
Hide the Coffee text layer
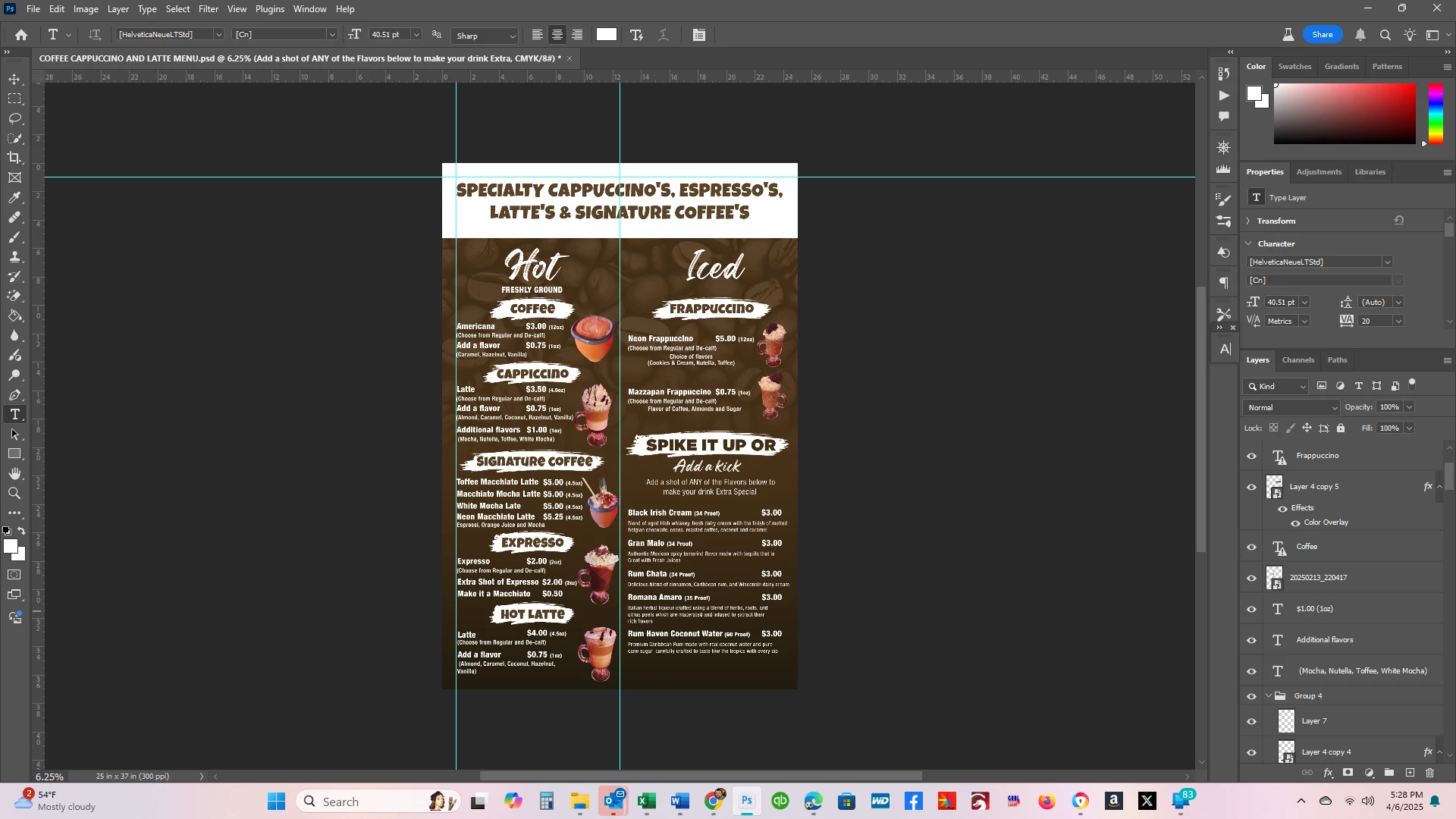pyautogui.click(x=1252, y=548)
